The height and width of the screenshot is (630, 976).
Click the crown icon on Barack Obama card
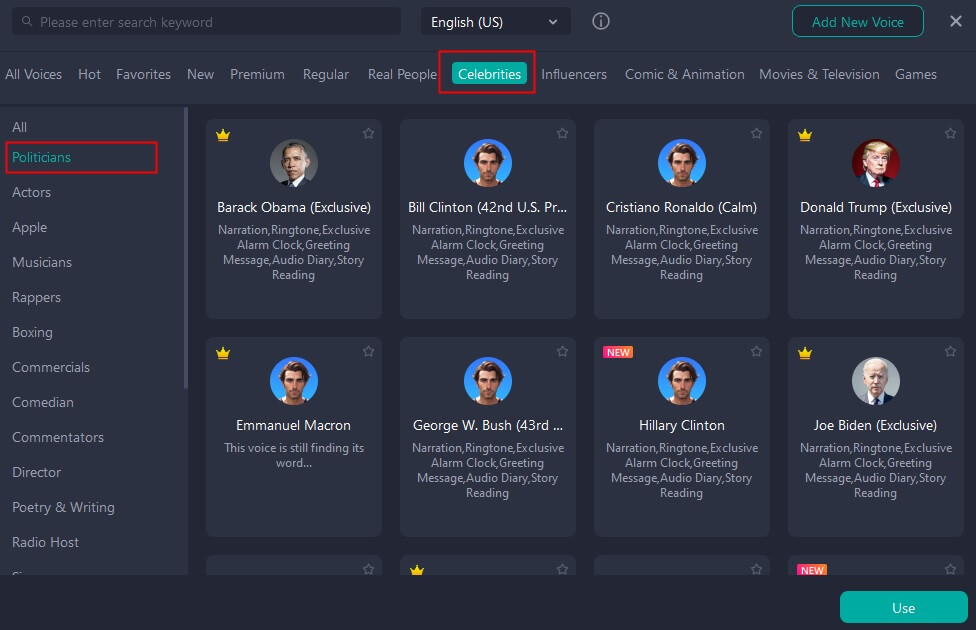click(223, 135)
